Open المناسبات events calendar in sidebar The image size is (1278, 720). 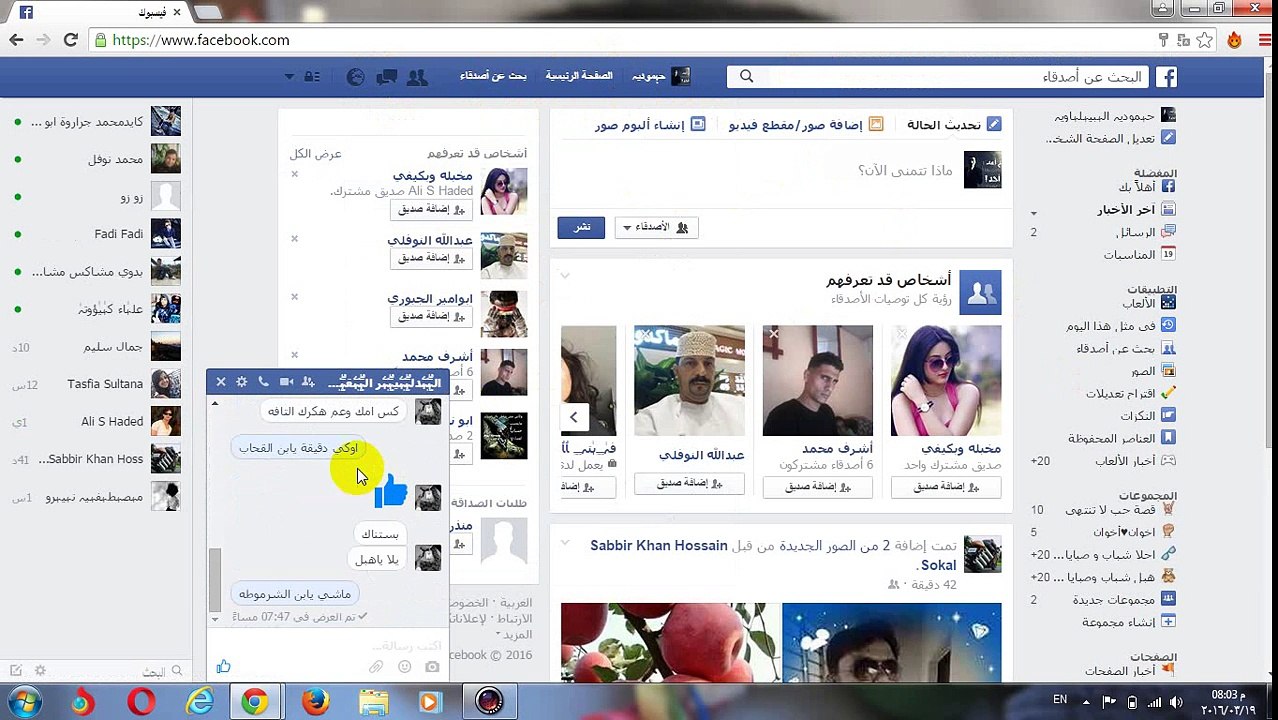[x=1139, y=255]
